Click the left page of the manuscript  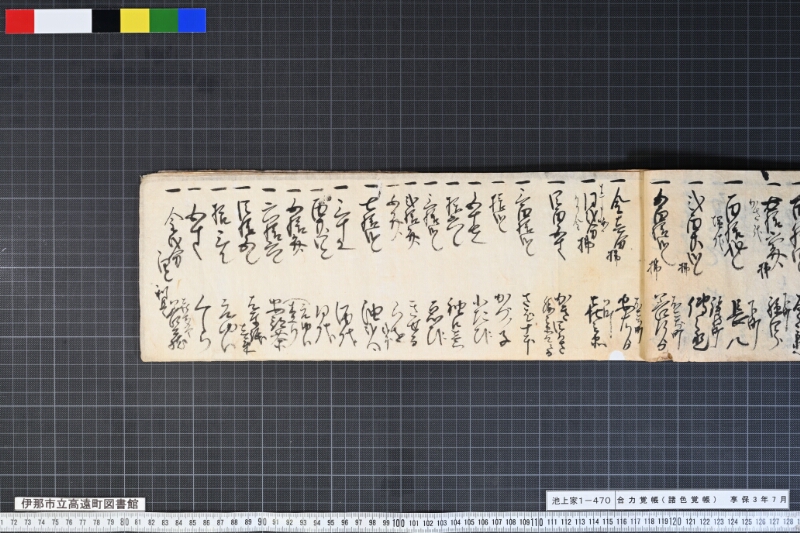pos(391,268)
